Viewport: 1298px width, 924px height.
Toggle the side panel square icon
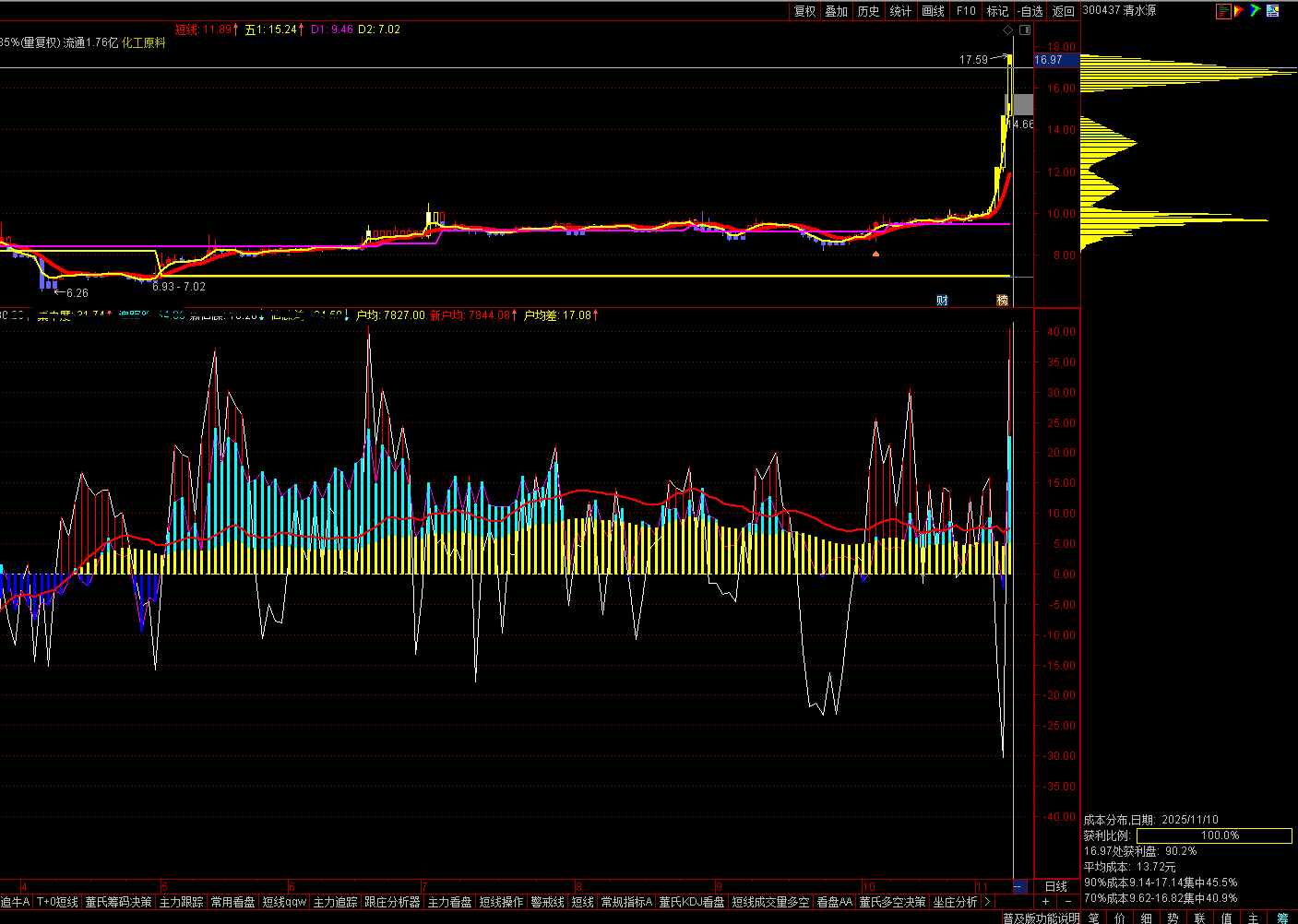point(1024,30)
